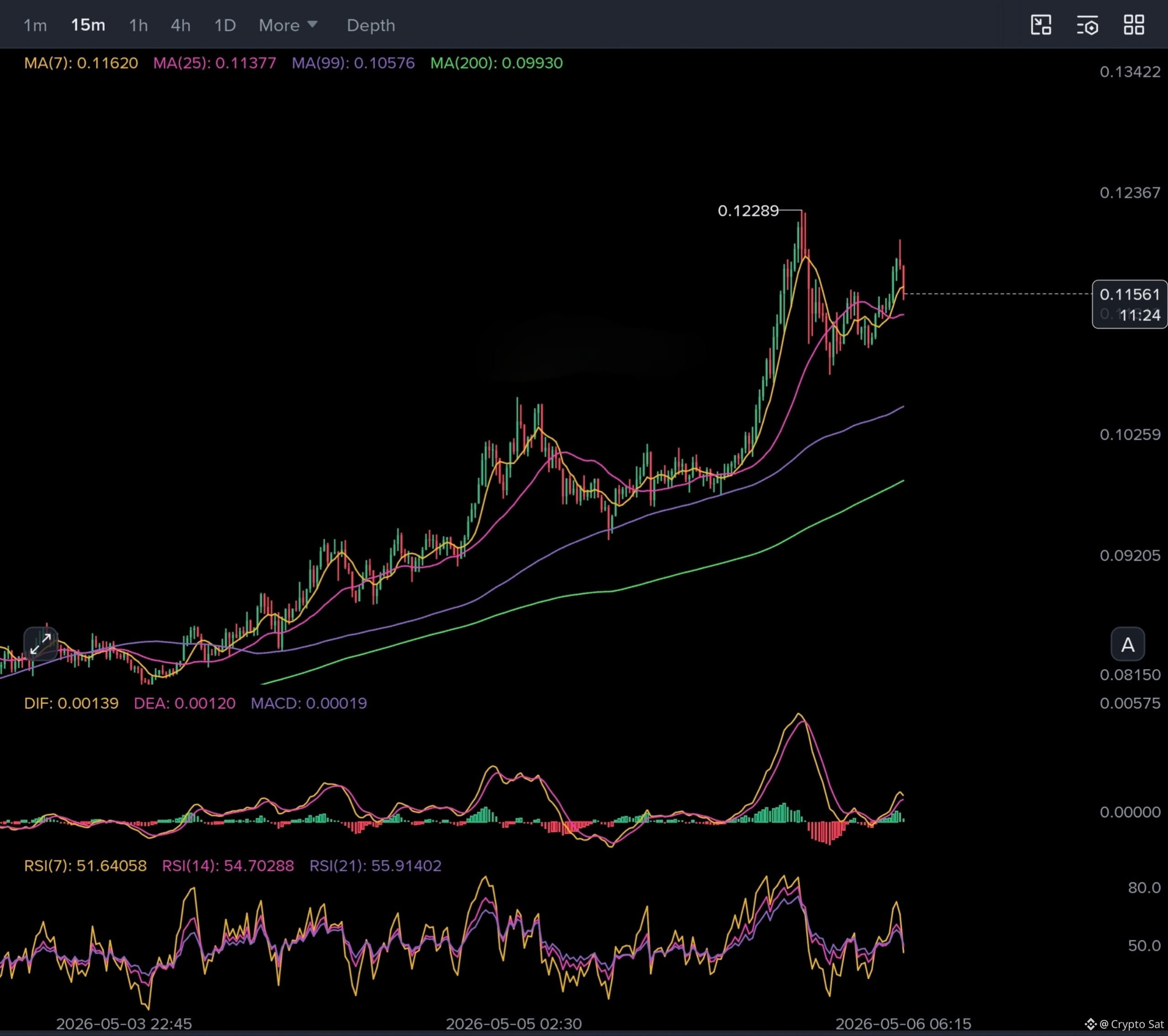Open the Depth chart tab
1168x1036 pixels.
pyautogui.click(x=371, y=25)
